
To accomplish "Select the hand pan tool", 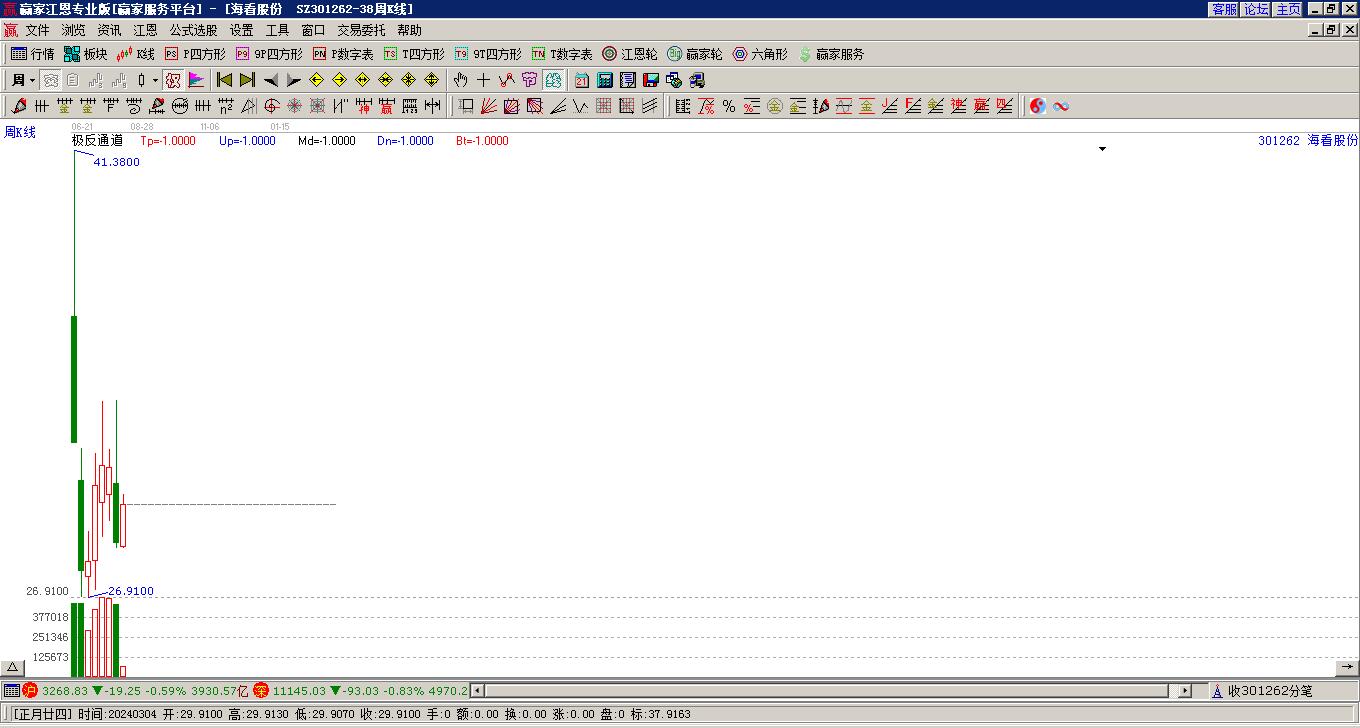I will click(x=460, y=80).
